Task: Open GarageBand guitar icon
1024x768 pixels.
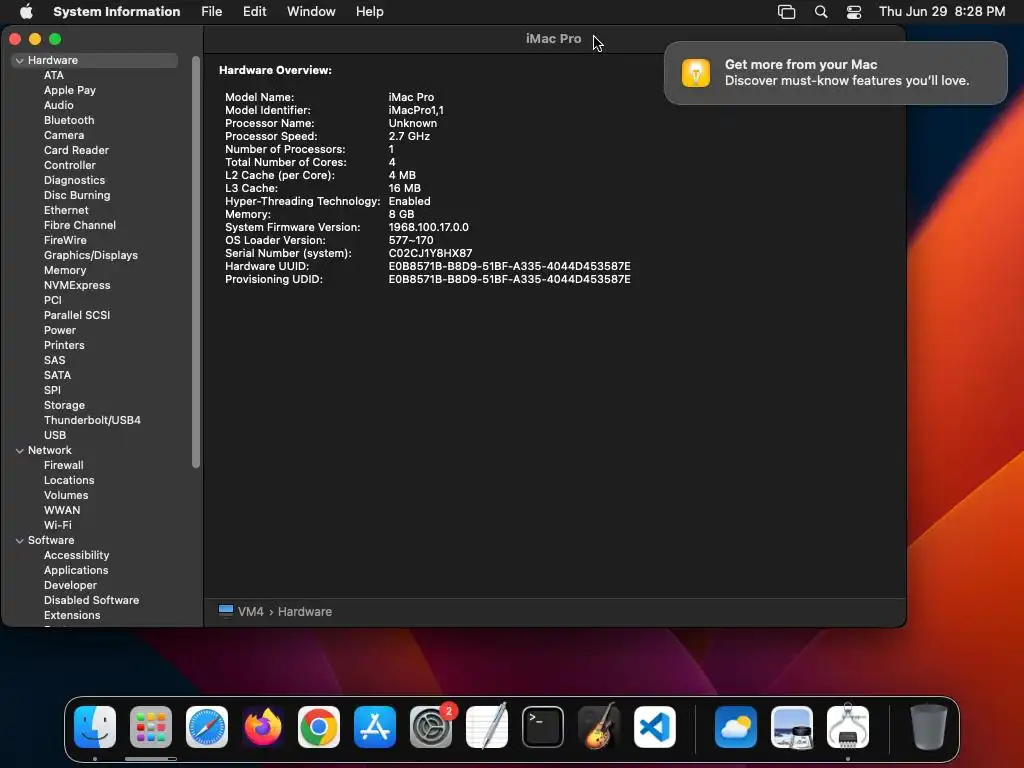Action: [x=599, y=726]
